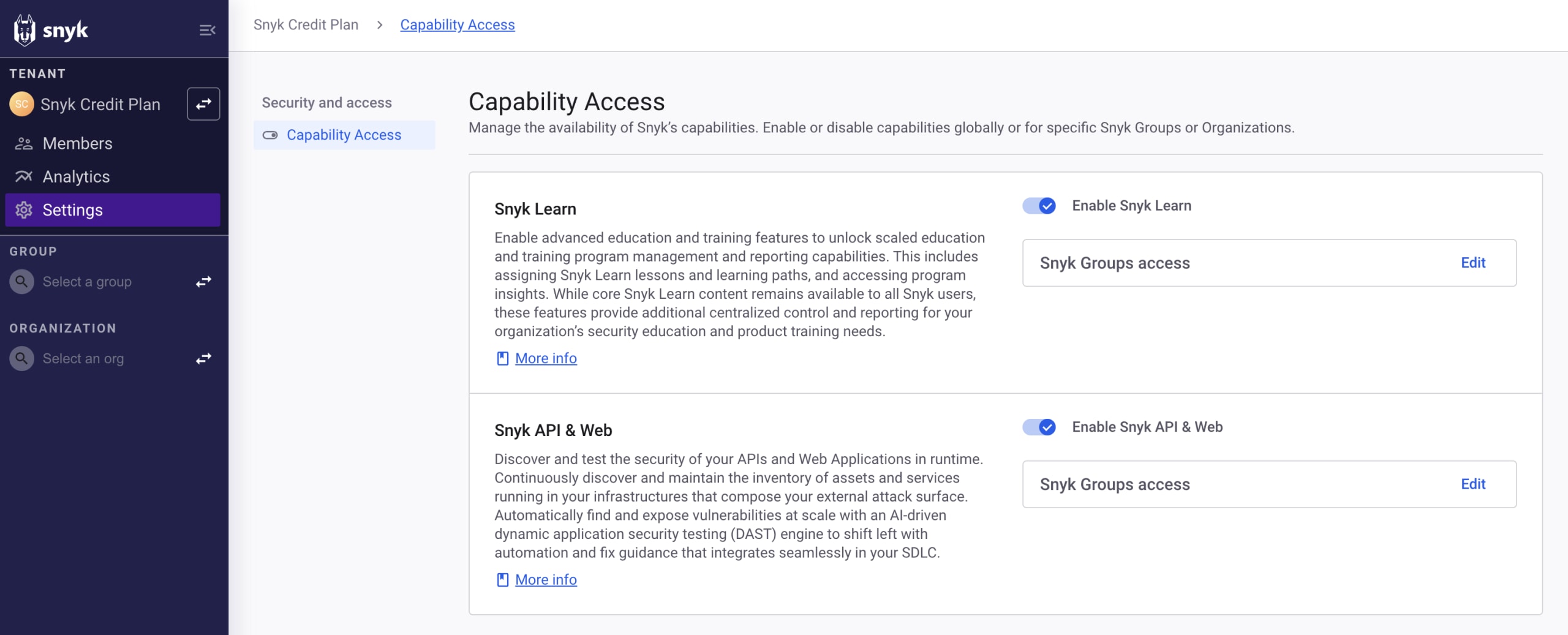Viewport: 1568px width, 635px height.
Task: Click the ORGANIZATION sidebar label
Action: (62, 328)
